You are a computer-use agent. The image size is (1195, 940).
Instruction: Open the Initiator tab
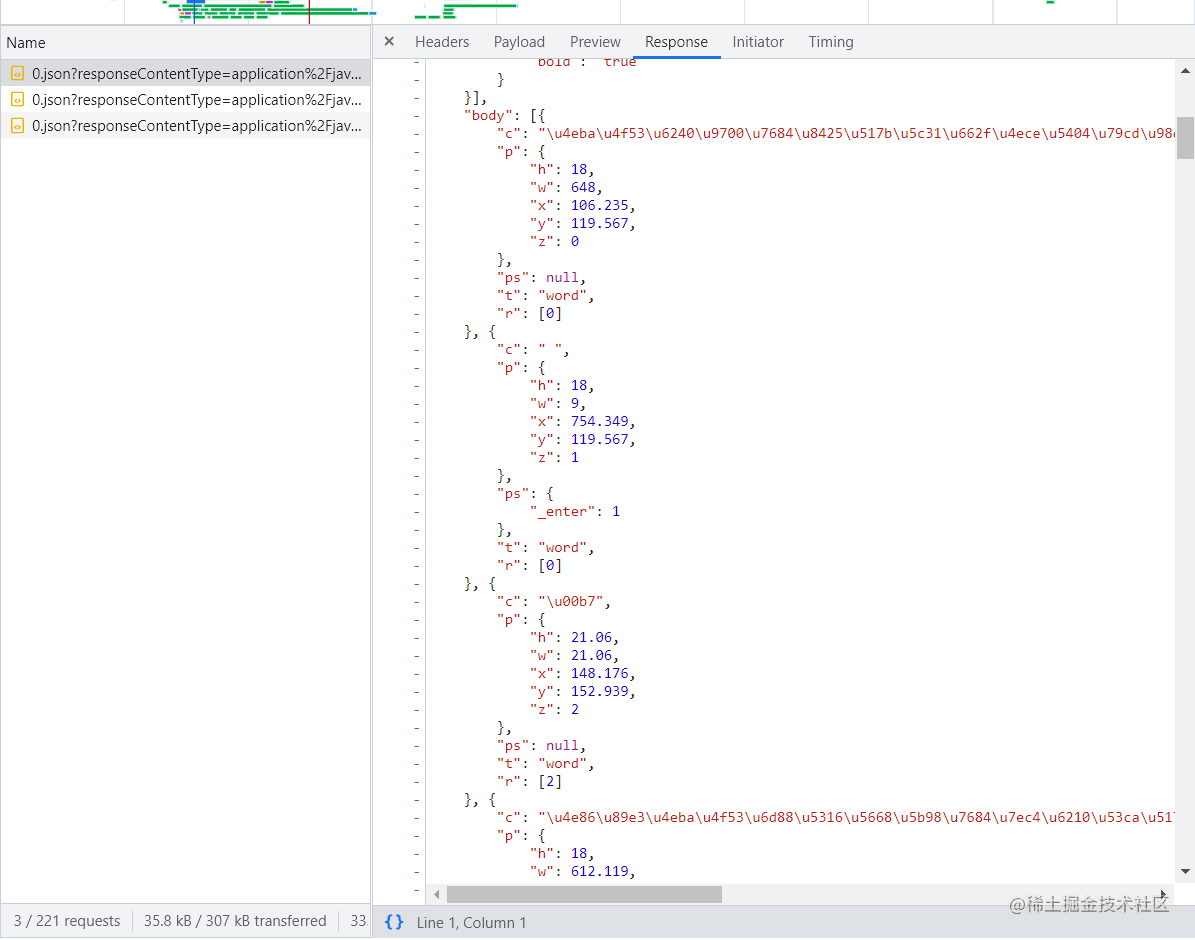[x=758, y=42]
